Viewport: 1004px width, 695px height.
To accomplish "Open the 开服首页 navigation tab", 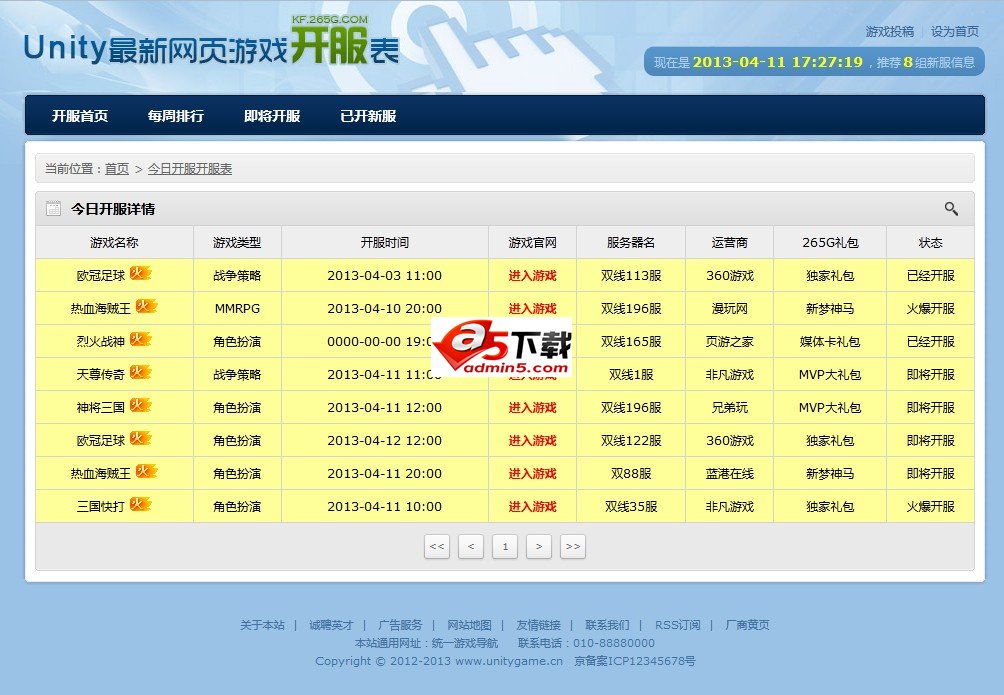I will click(80, 116).
